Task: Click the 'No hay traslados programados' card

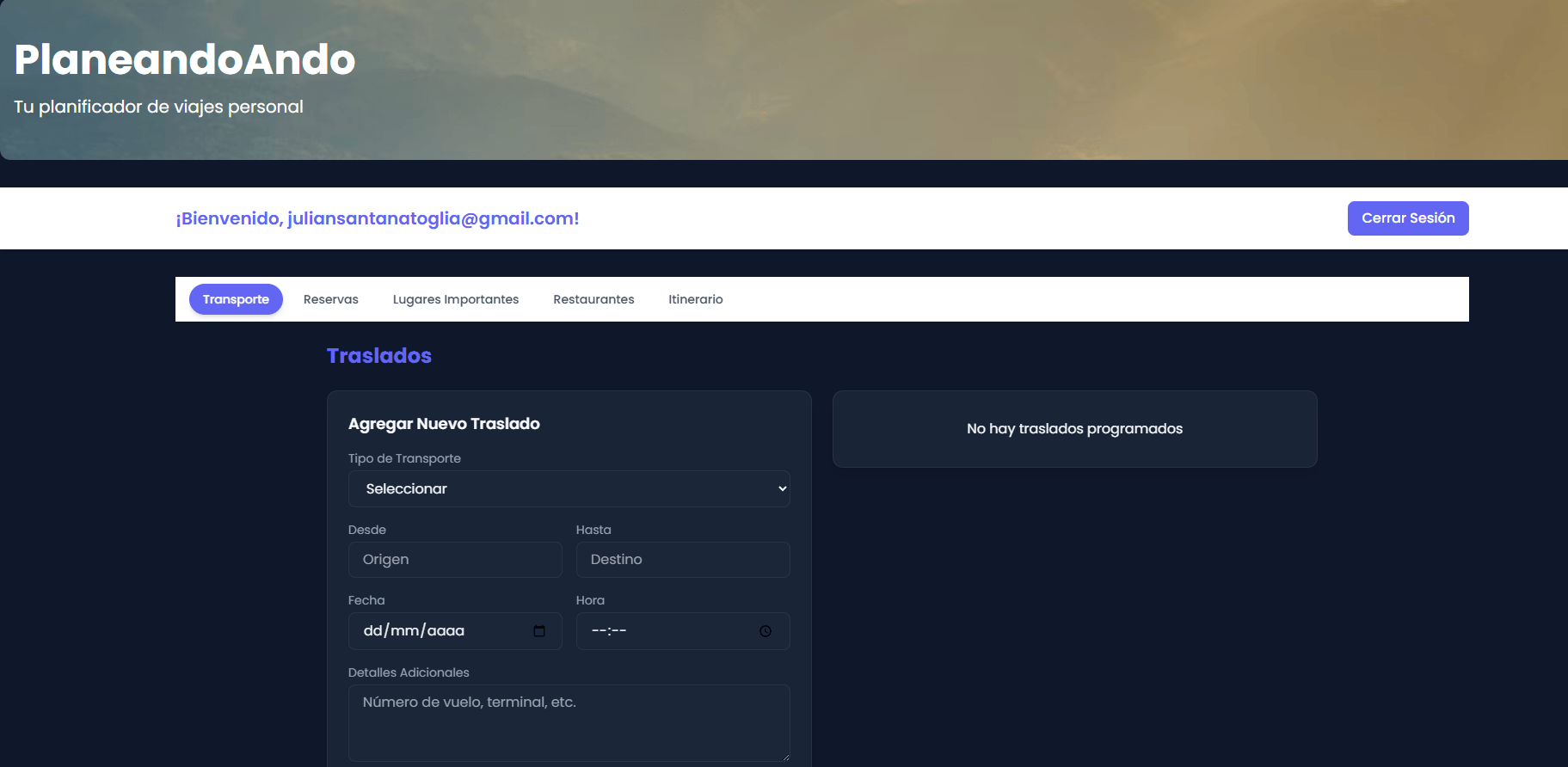Action: coord(1074,429)
